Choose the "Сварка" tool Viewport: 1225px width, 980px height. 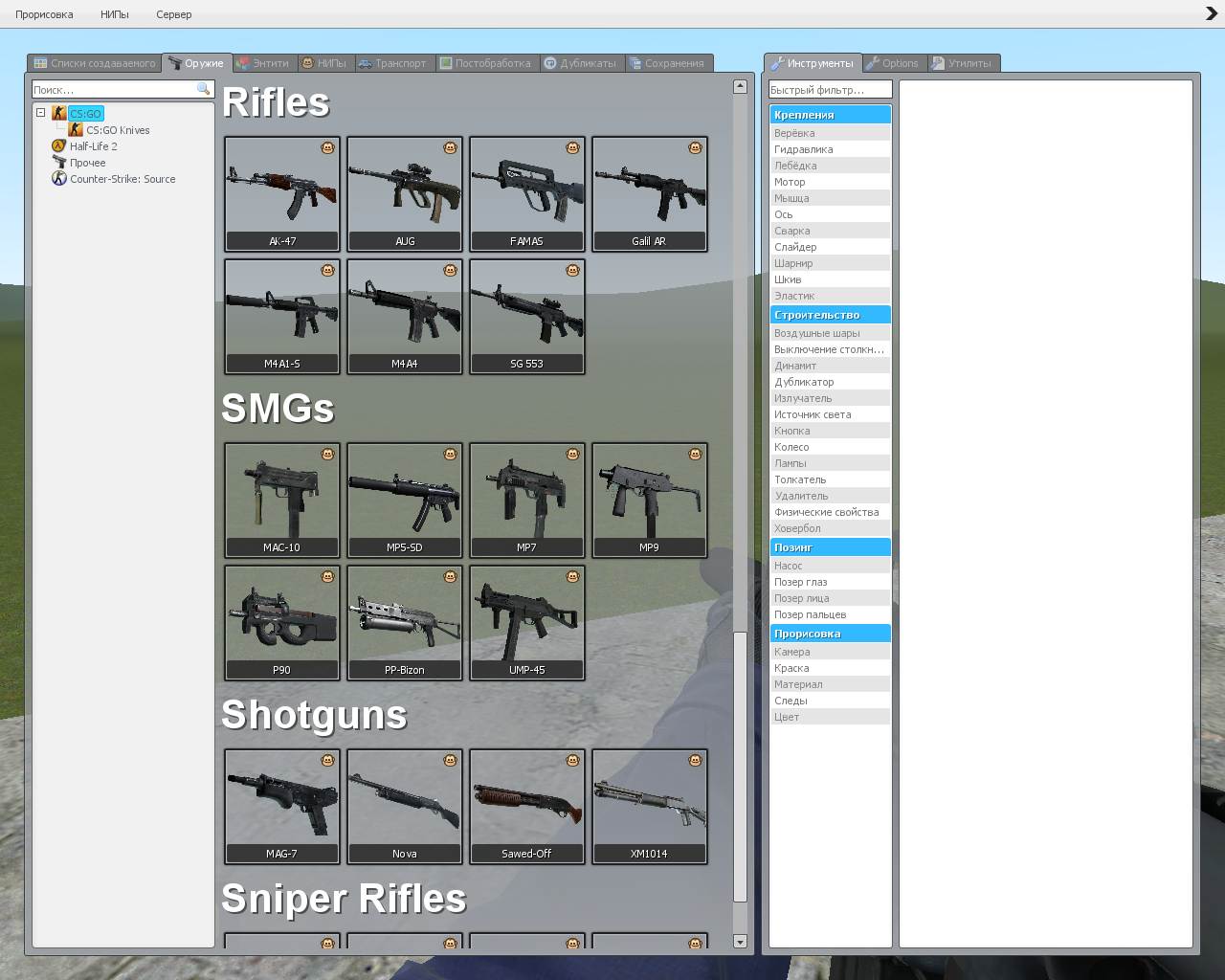[831, 231]
